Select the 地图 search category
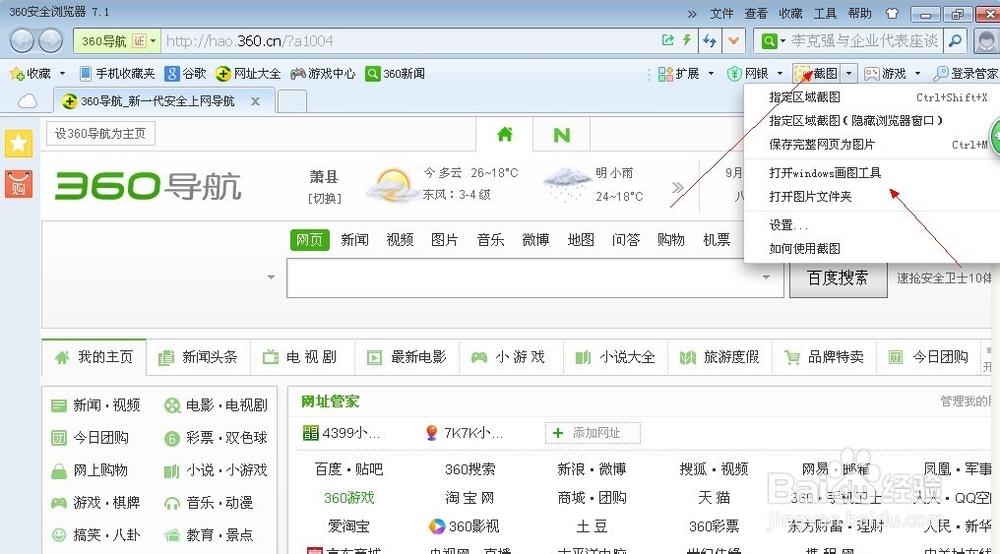This screenshot has height=554, width=1000. tap(581, 240)
